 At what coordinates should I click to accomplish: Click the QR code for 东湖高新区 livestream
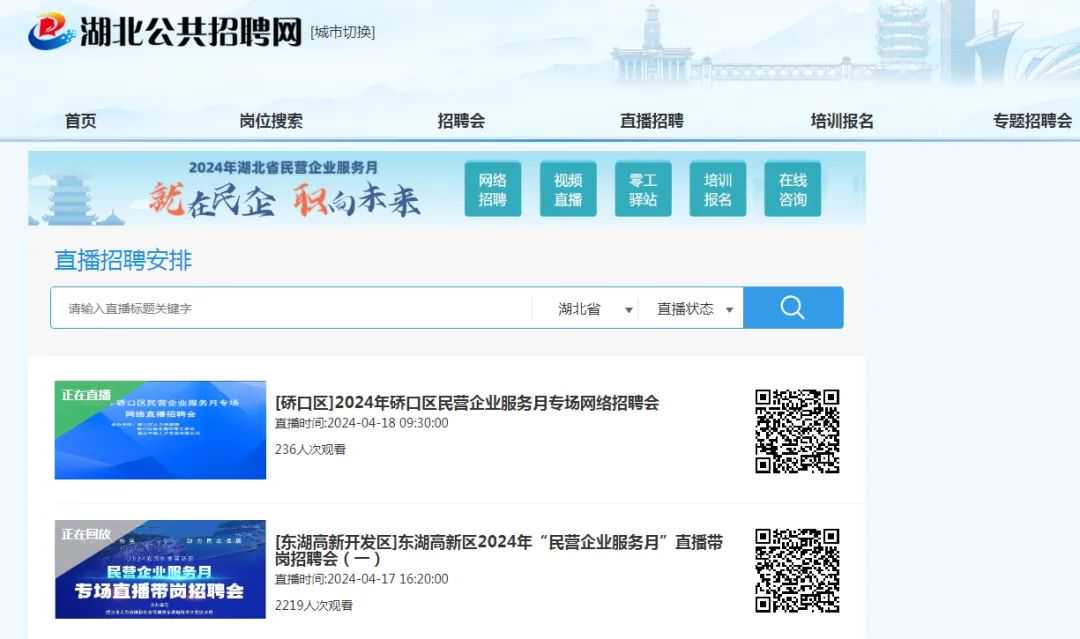796,570
